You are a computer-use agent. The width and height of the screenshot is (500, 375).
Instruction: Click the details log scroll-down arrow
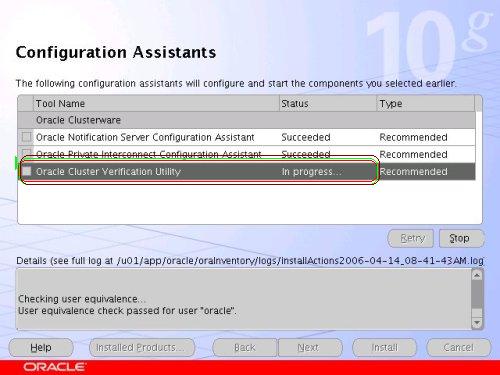(x=477, y=323)
